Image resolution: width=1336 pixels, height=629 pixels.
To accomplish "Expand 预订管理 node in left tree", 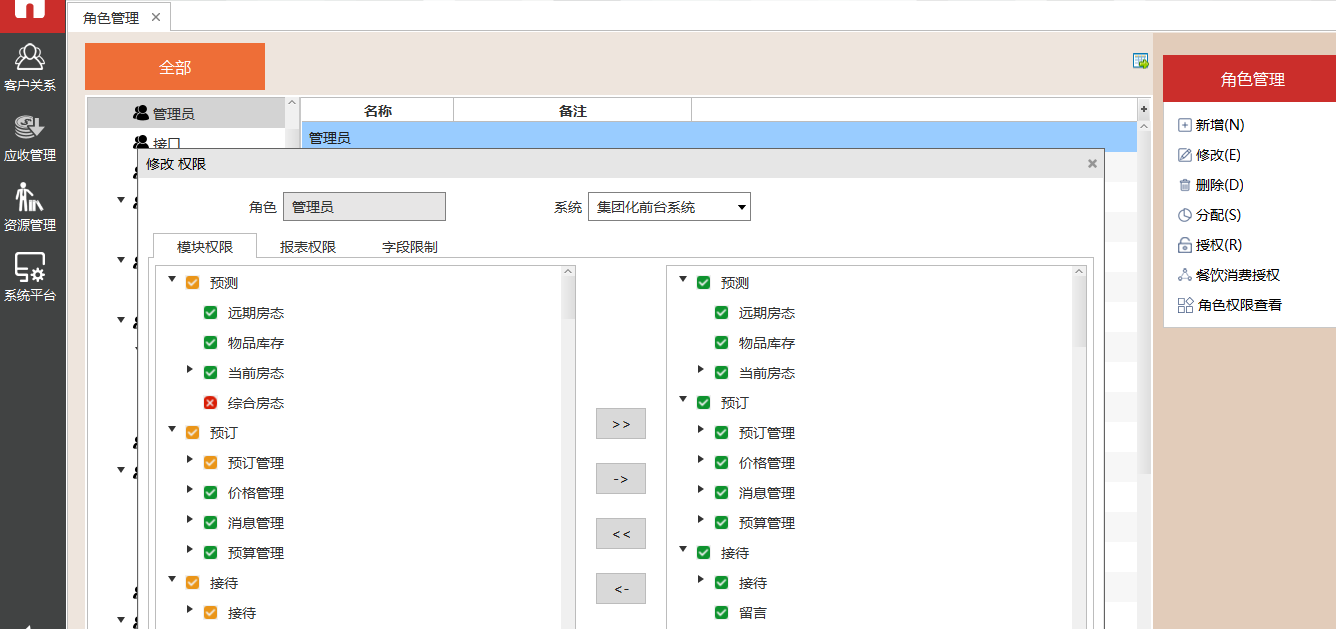I will coord(190,461).
